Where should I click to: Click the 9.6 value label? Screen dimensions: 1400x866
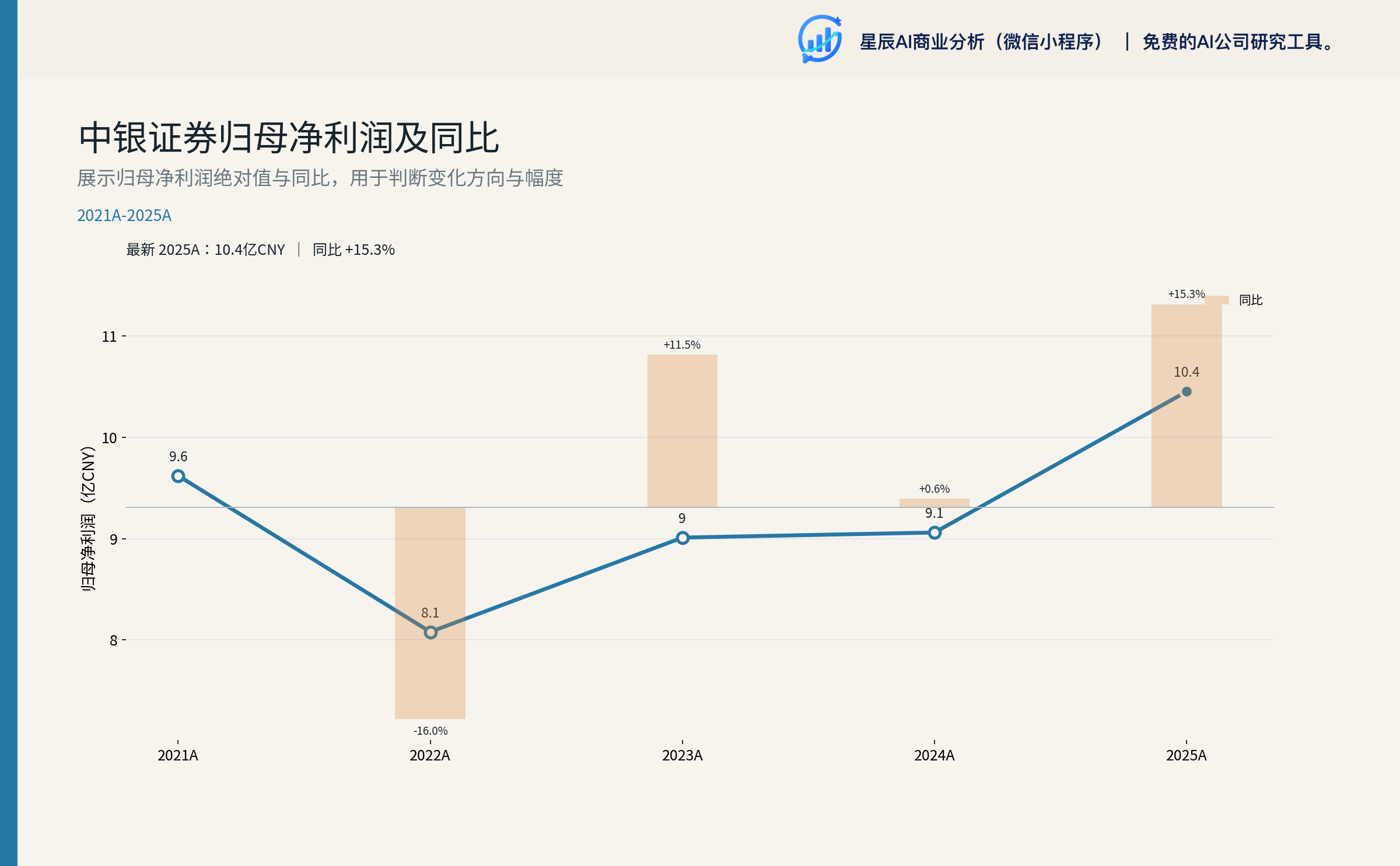tap(178, 457)
